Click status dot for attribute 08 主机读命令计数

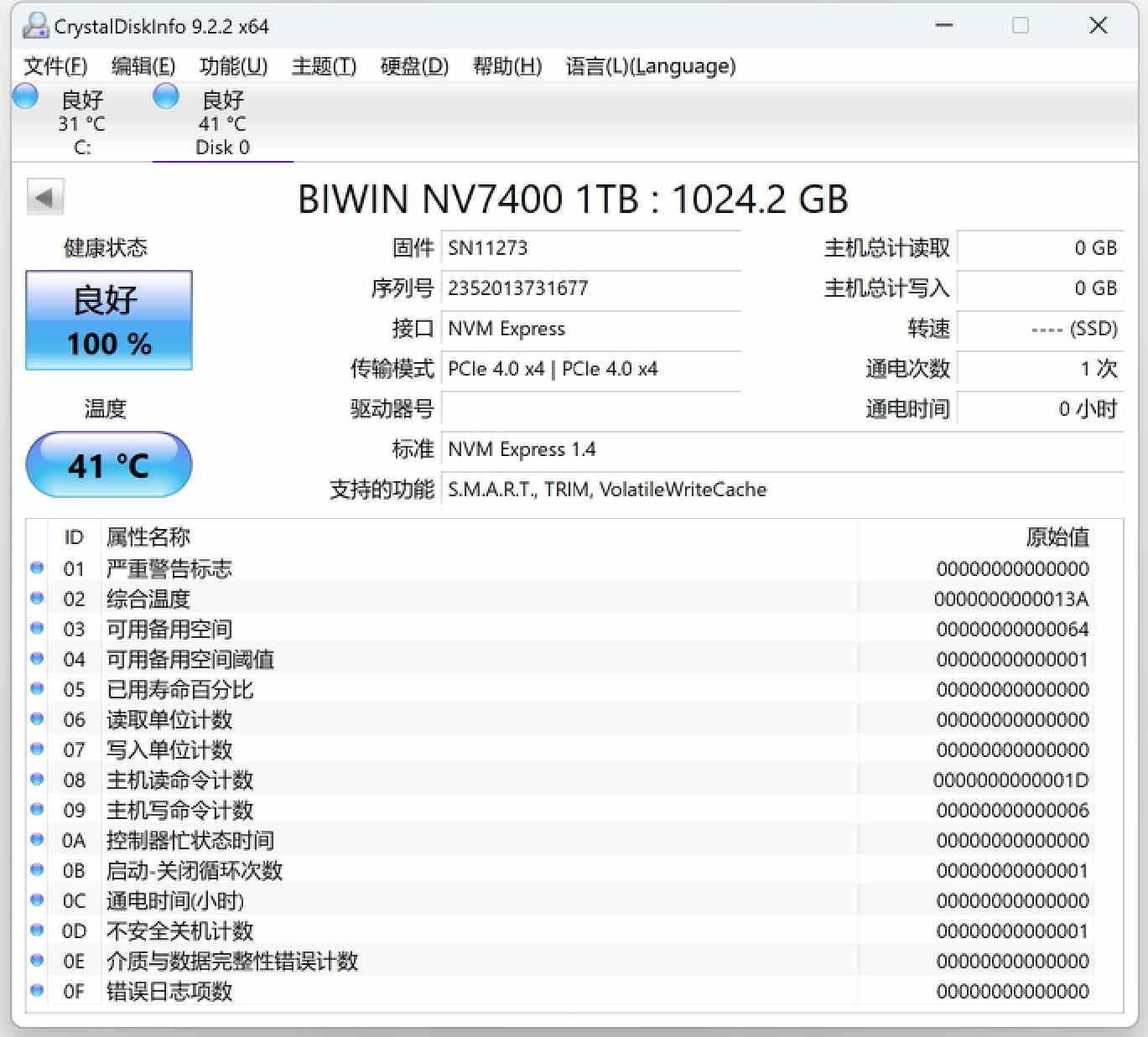(x=37, y=779)
